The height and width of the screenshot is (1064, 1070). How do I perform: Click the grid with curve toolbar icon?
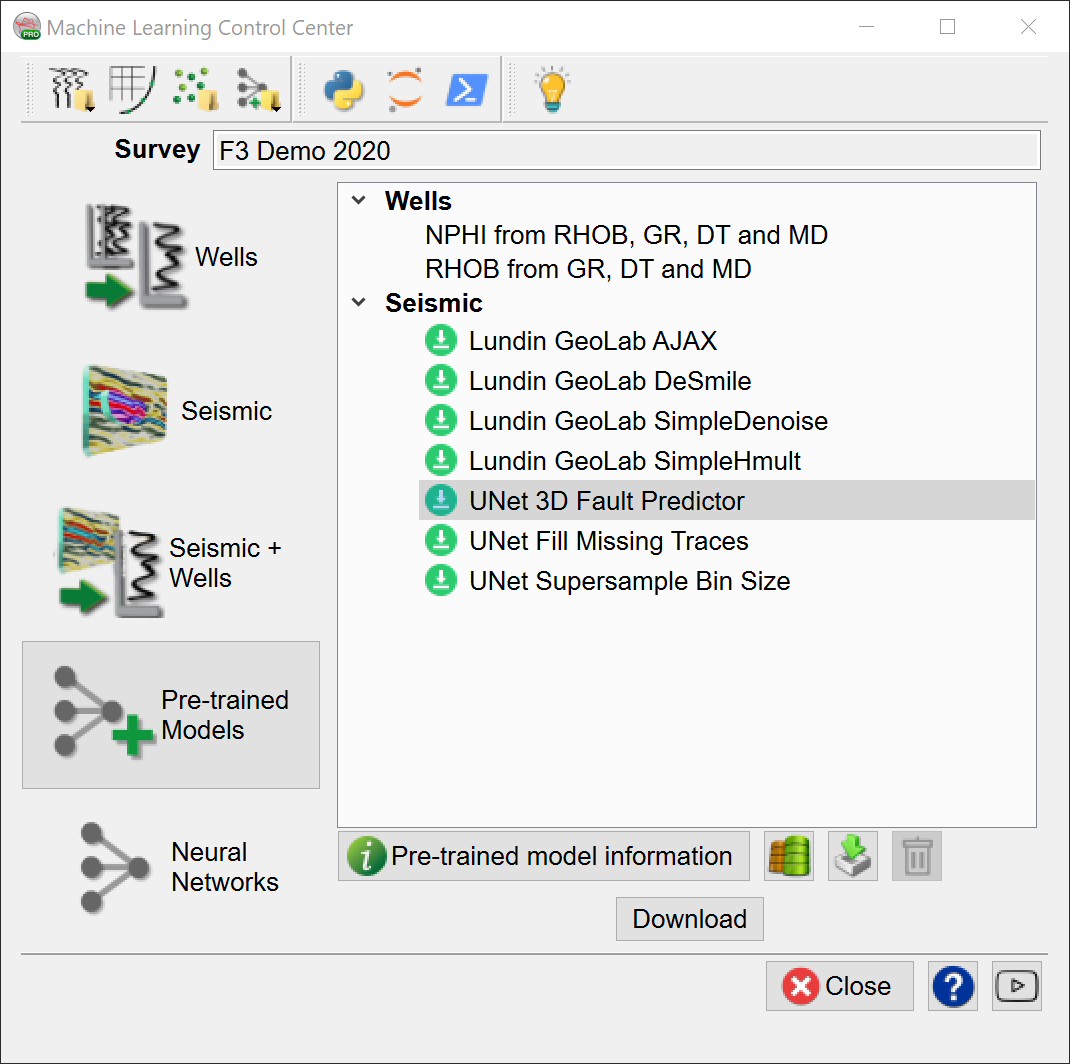[130, 90]
